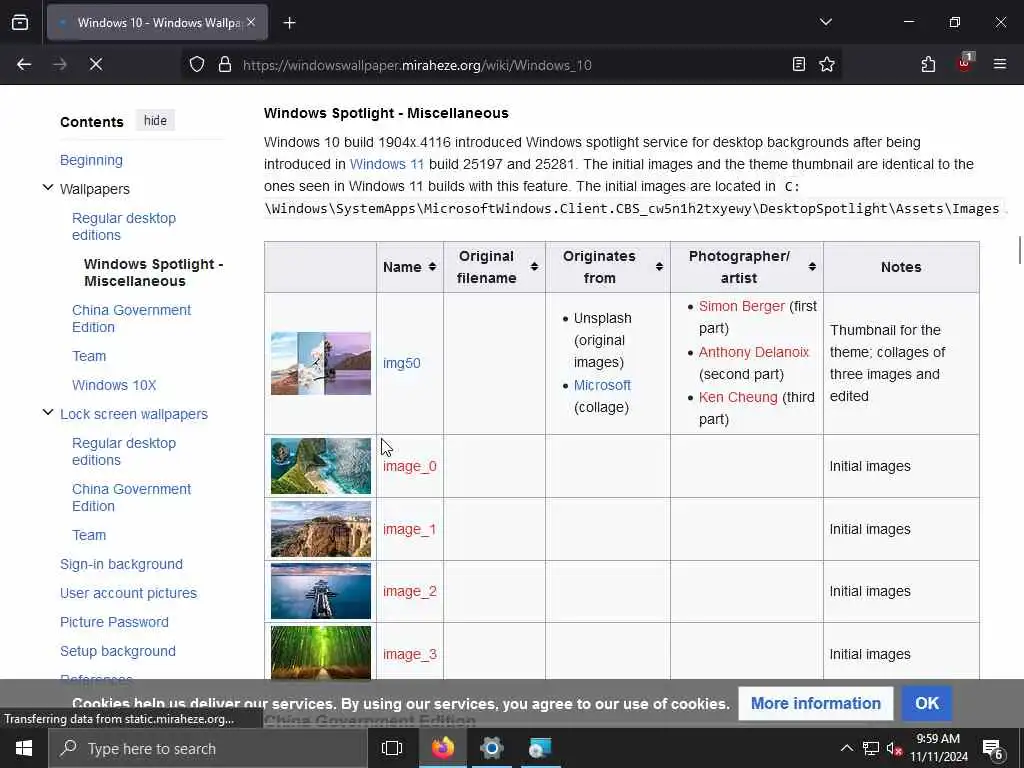Bookmark this page with the star
The image size is (1024, 768).
[827, 64]
